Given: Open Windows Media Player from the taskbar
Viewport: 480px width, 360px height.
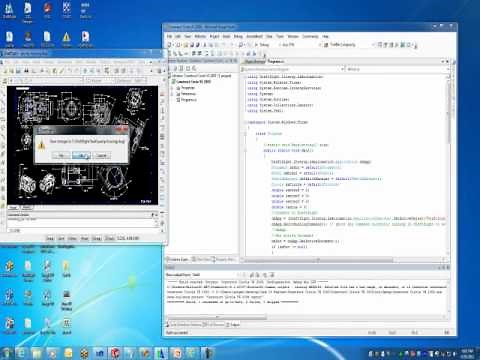Looking at the screenshot, I should pyautogui.click(x=52, y=353).
